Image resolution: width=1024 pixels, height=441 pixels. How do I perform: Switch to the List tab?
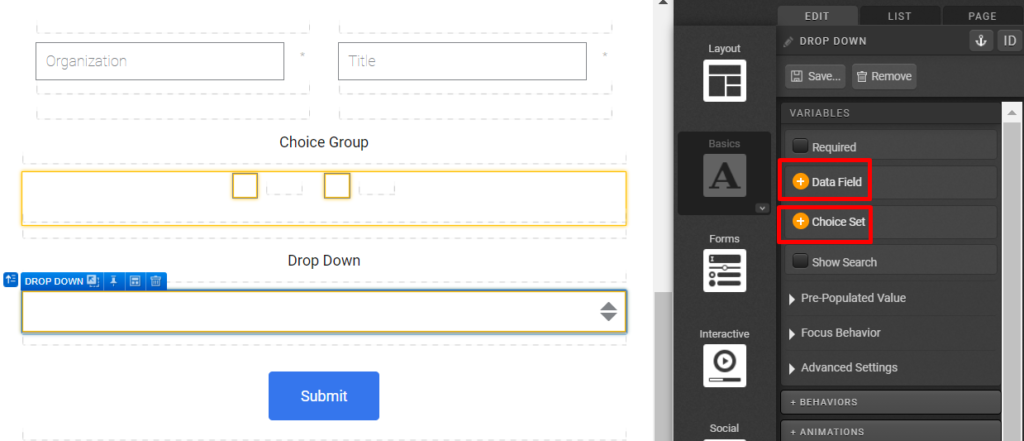899,16
